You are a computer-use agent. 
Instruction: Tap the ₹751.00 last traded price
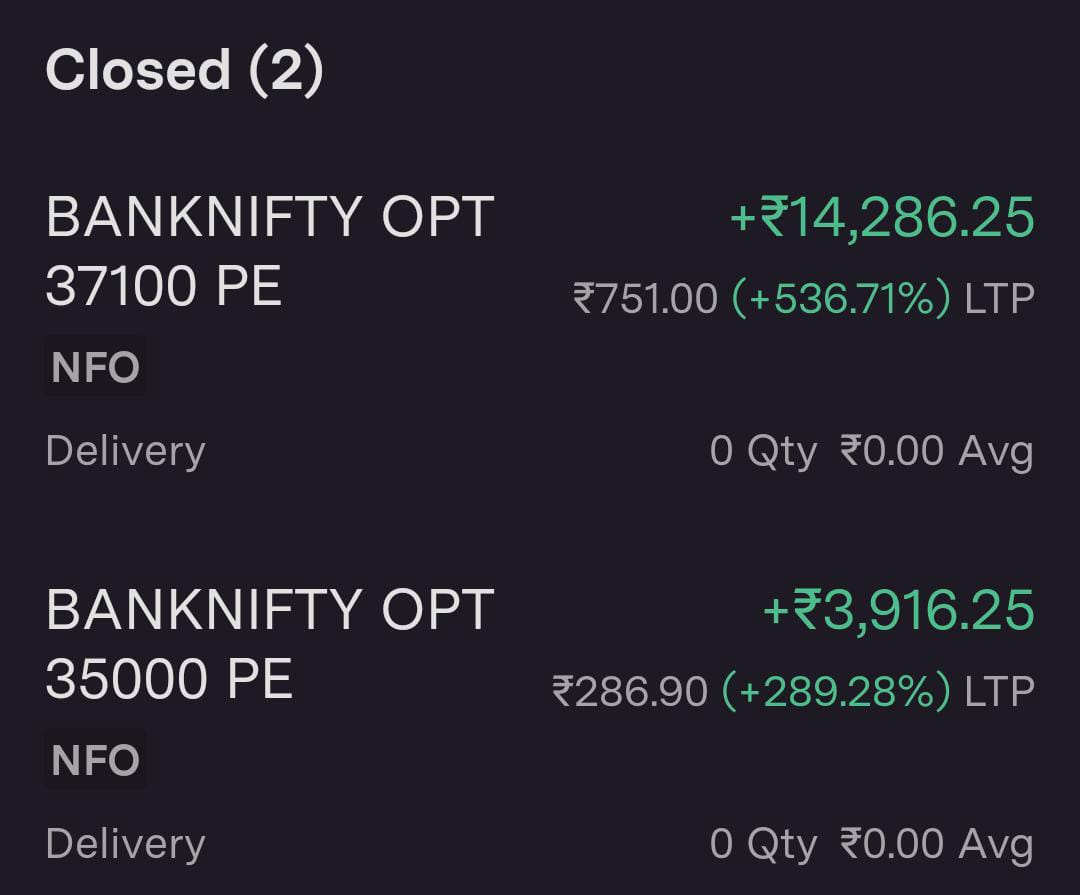(645, 298)
